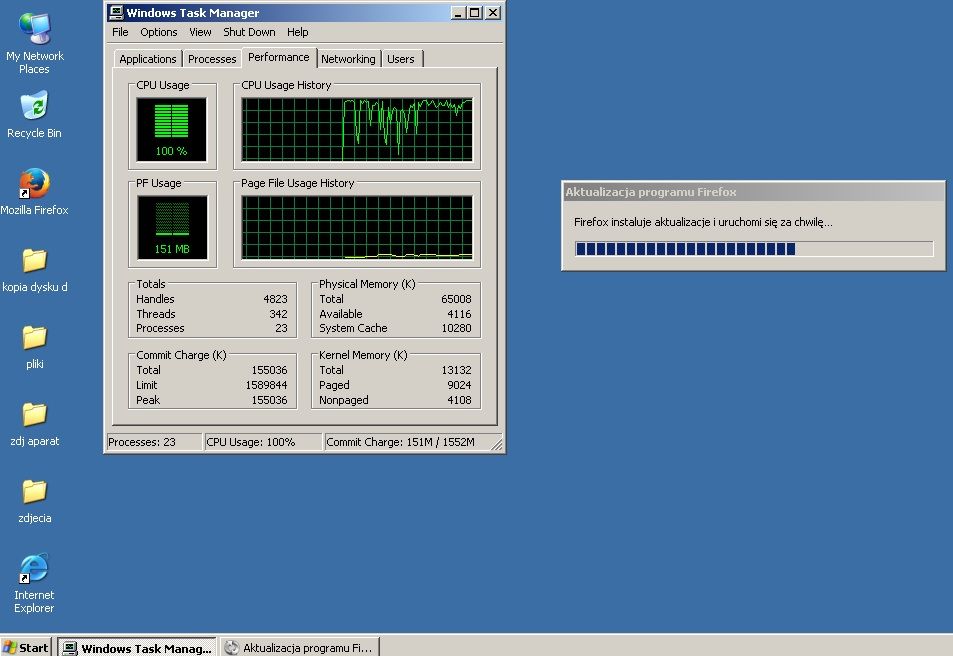Open the File menu

[x=120, y=32]
